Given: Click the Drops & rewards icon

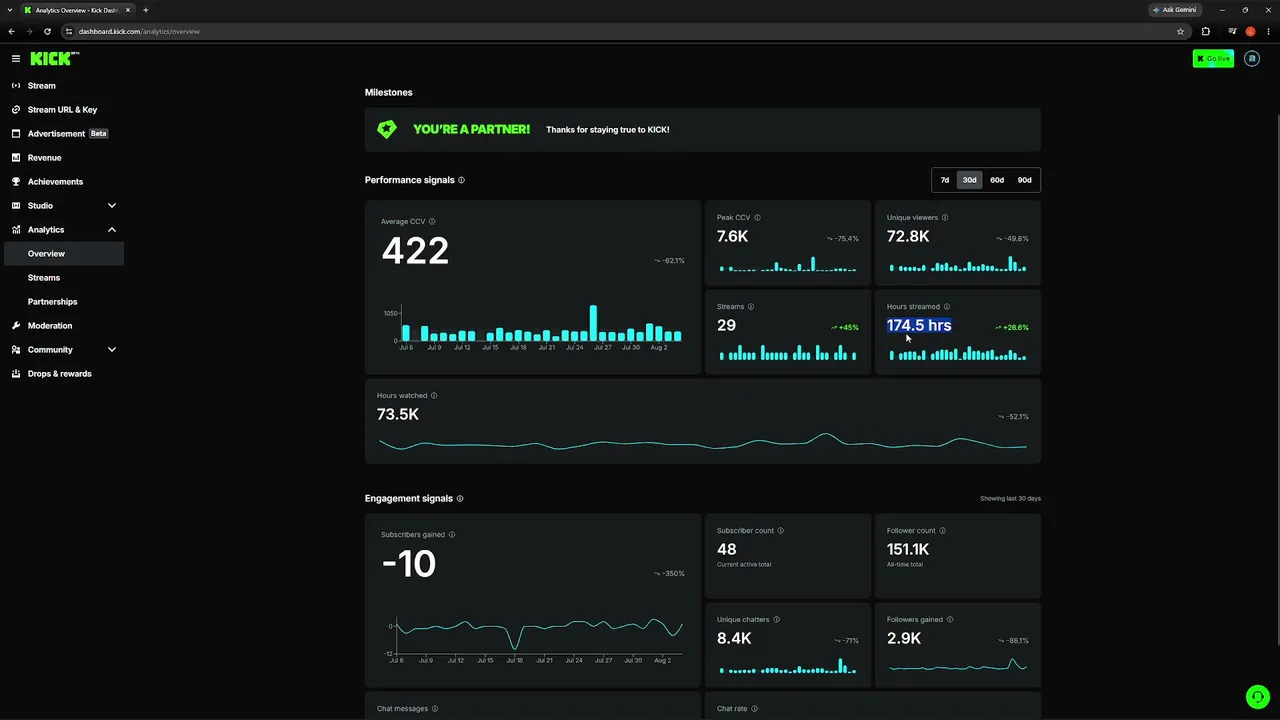Looking at the screenshot, I should pyautogui.click(x=16, y=374).
